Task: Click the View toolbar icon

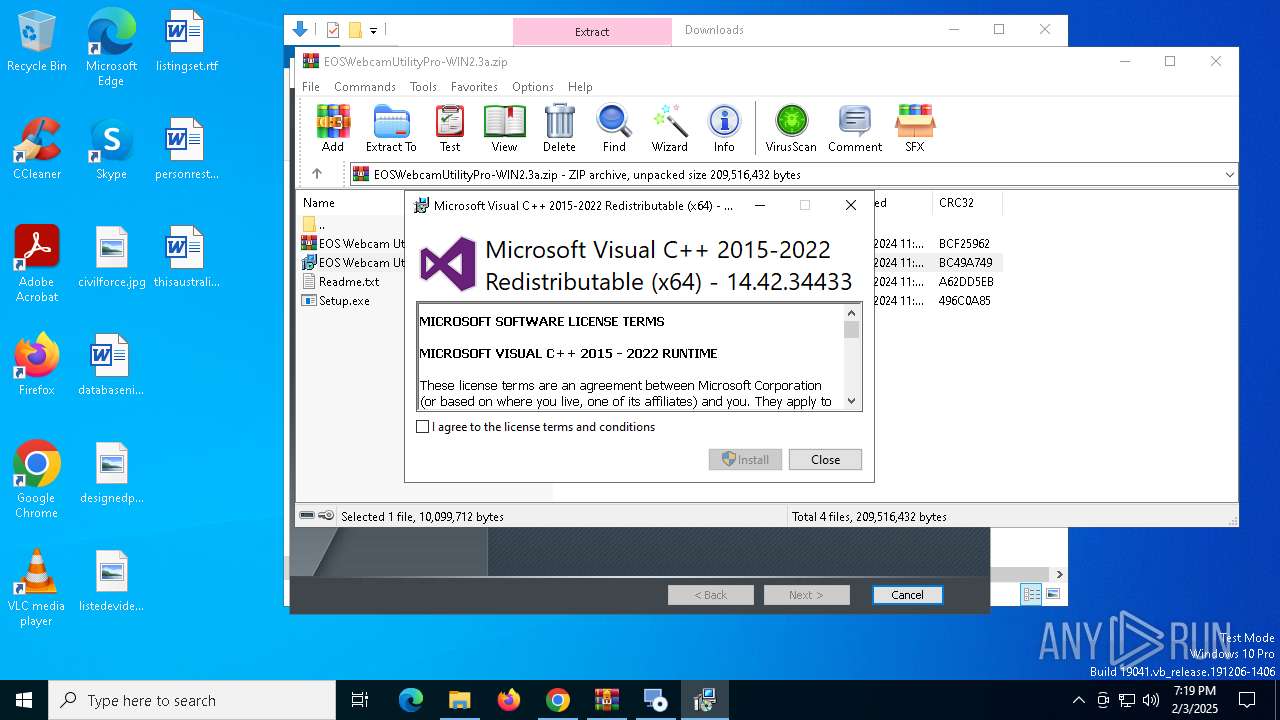Action: pyautogui.click(x=504, y=128)
